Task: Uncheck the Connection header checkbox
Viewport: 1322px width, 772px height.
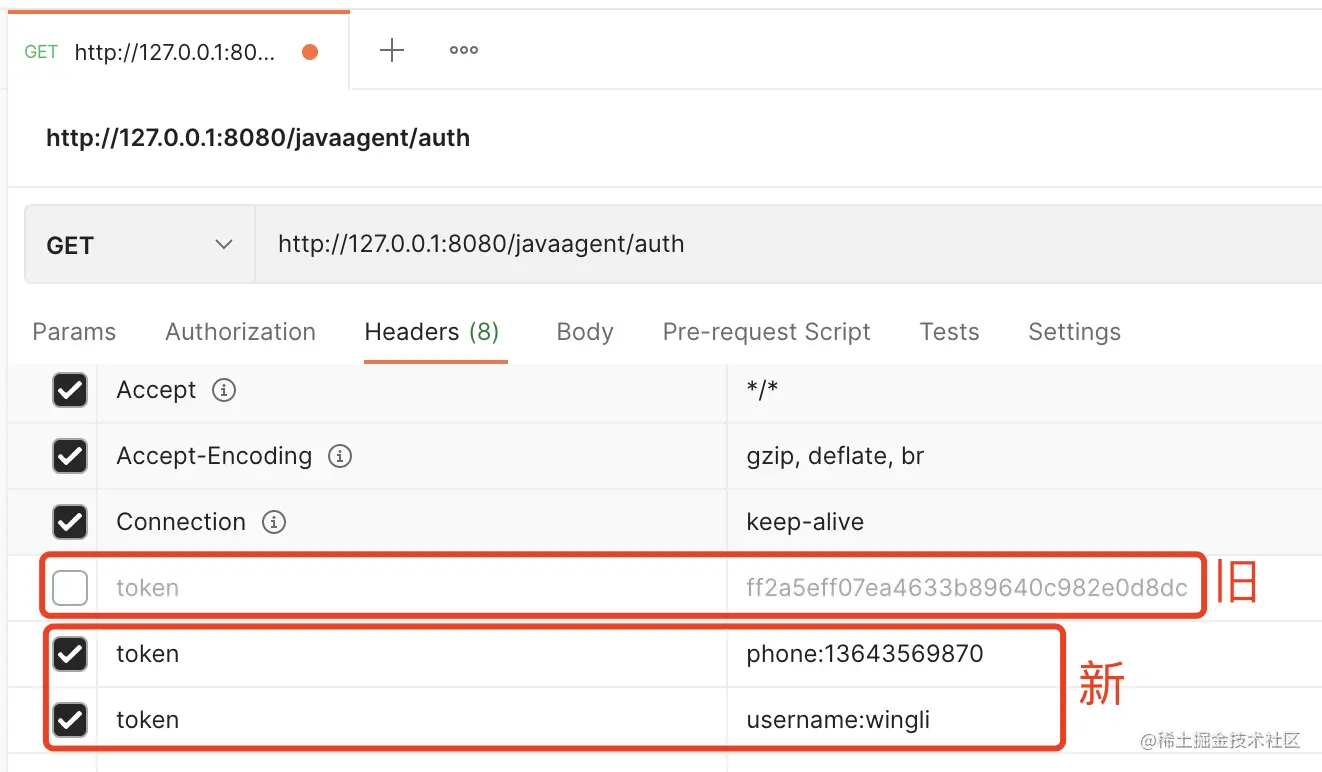Action: [x=70, y=522]
